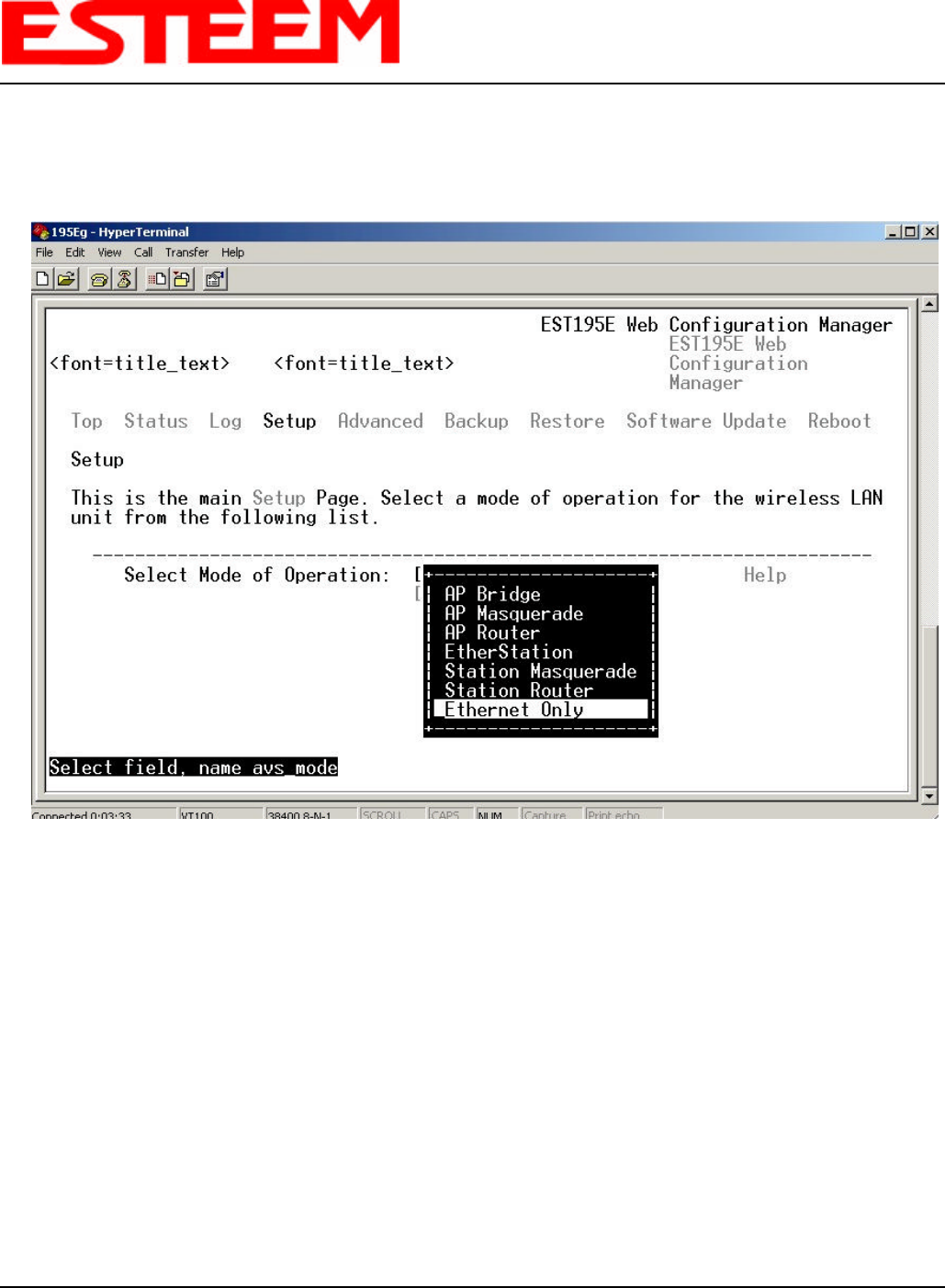
Task: Click the Receive file toolbar icon
Action: tap(182, 279)
